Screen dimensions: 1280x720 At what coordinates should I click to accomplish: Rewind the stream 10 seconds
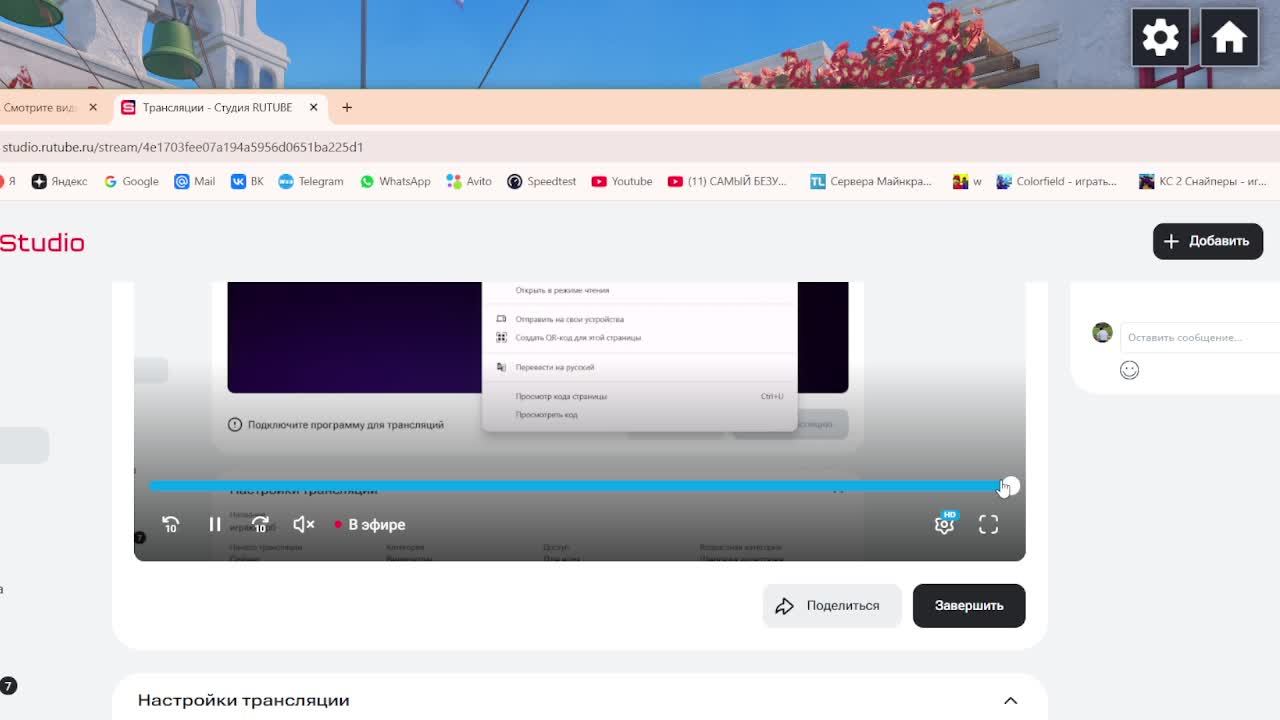coord(171,524)
